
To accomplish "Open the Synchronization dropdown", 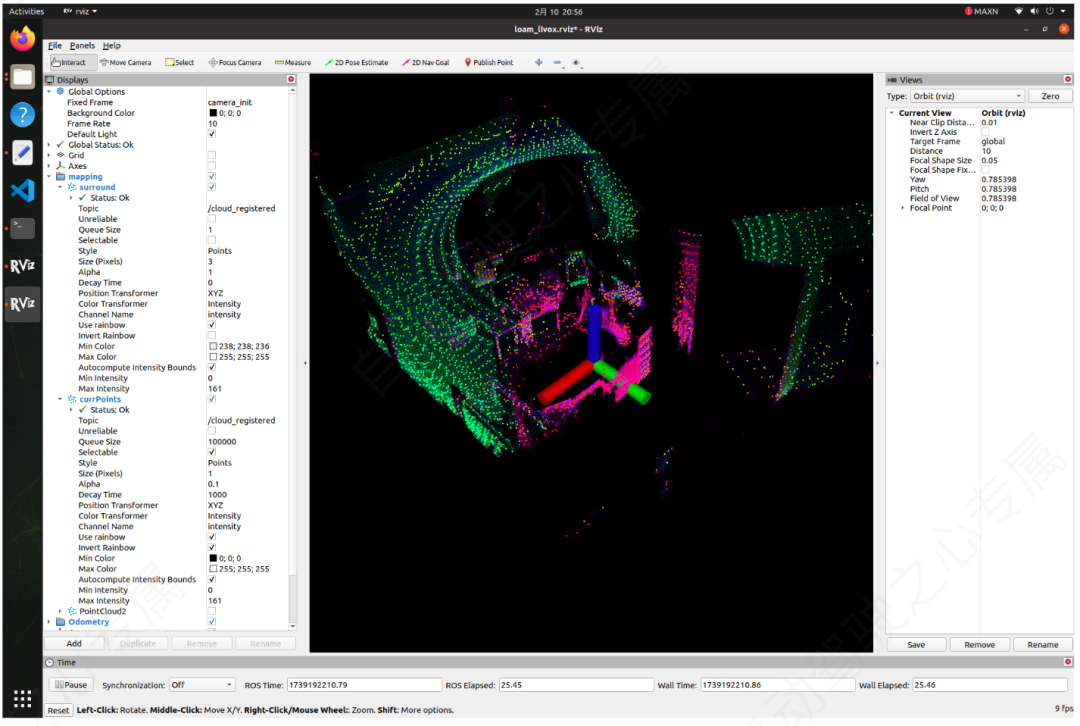I will click(x=202, y=685).
